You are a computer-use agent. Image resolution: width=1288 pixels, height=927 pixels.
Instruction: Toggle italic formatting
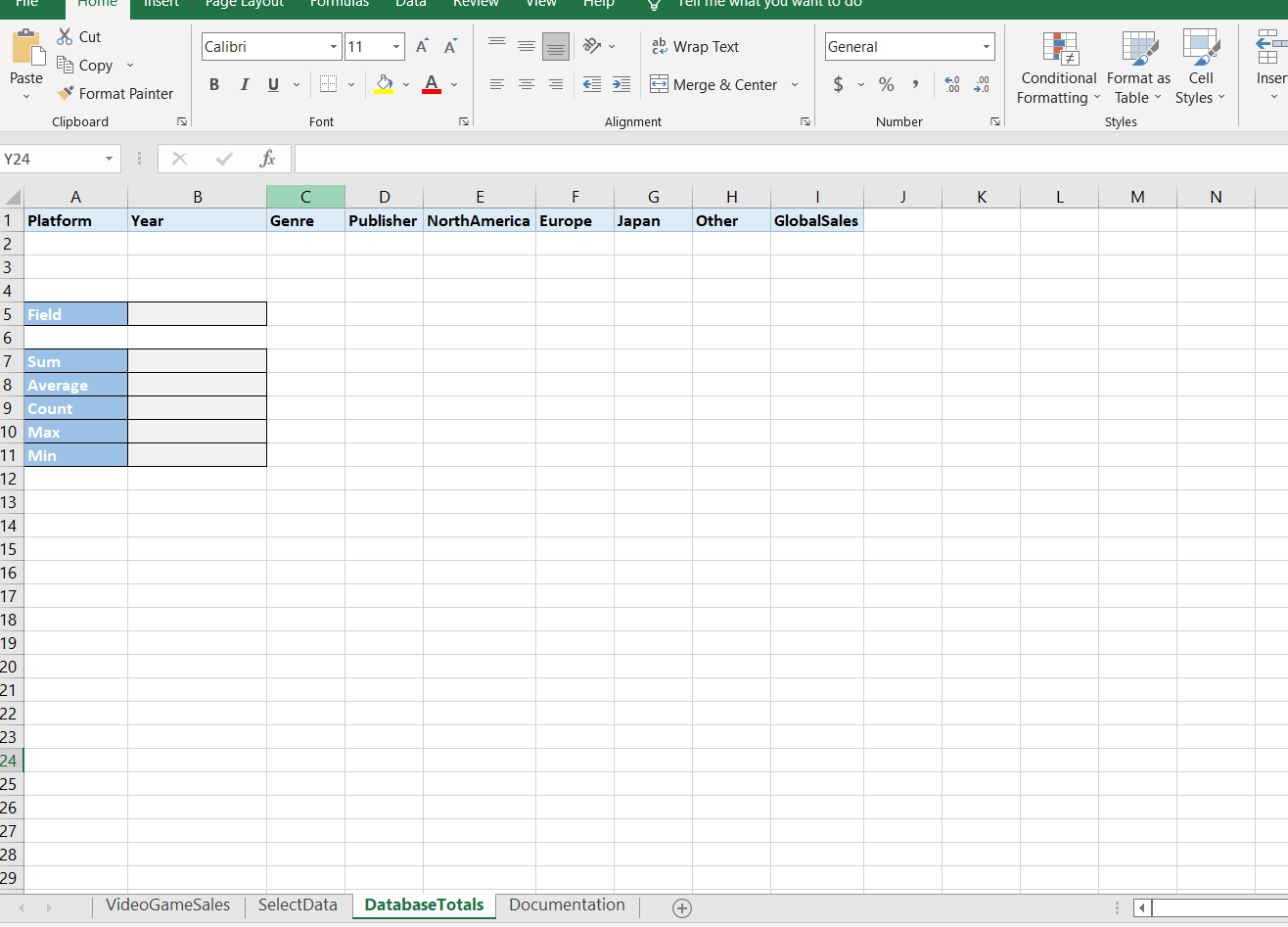click(x=244, y=84)
